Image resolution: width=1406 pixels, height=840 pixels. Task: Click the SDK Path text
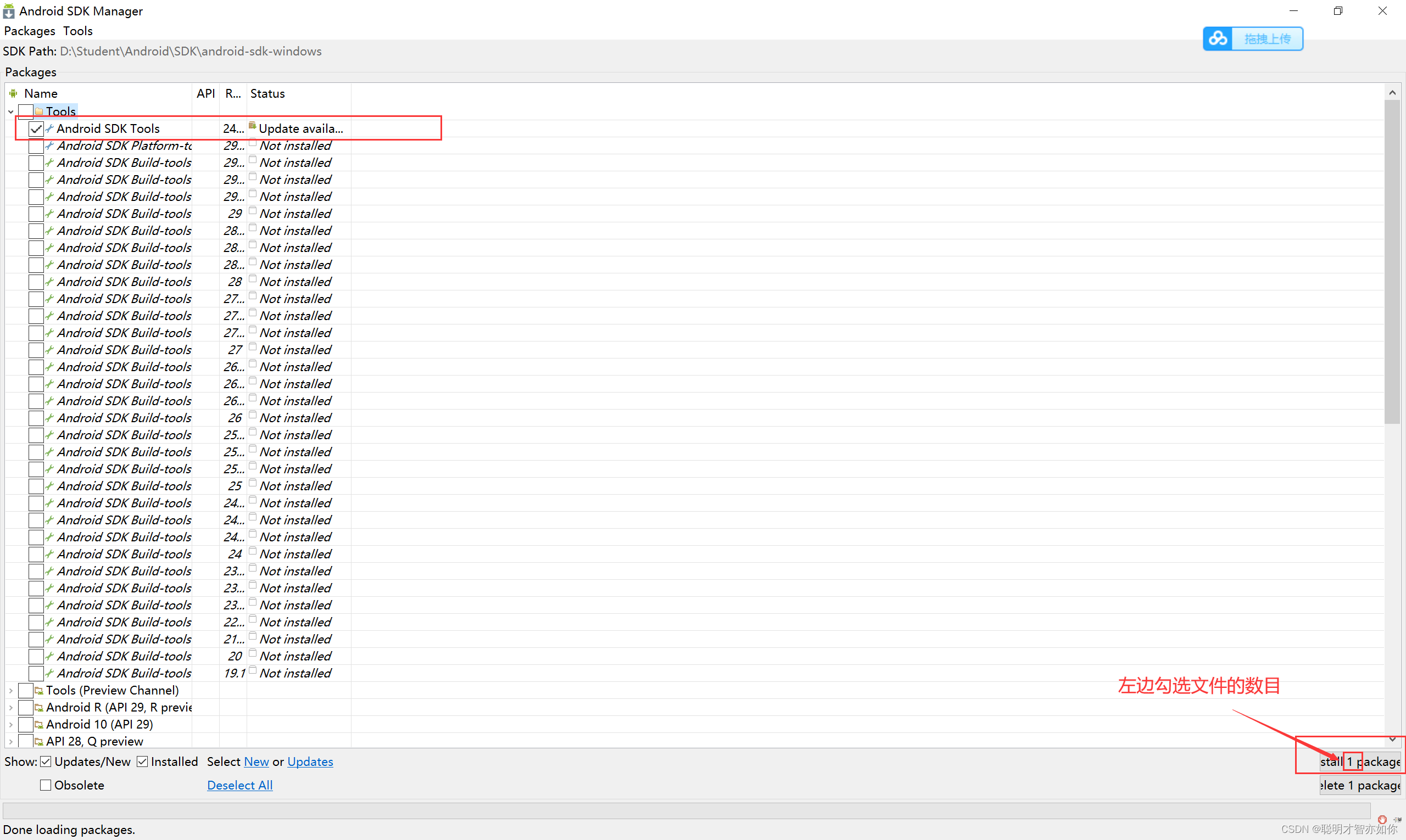[x=163, y=51]
